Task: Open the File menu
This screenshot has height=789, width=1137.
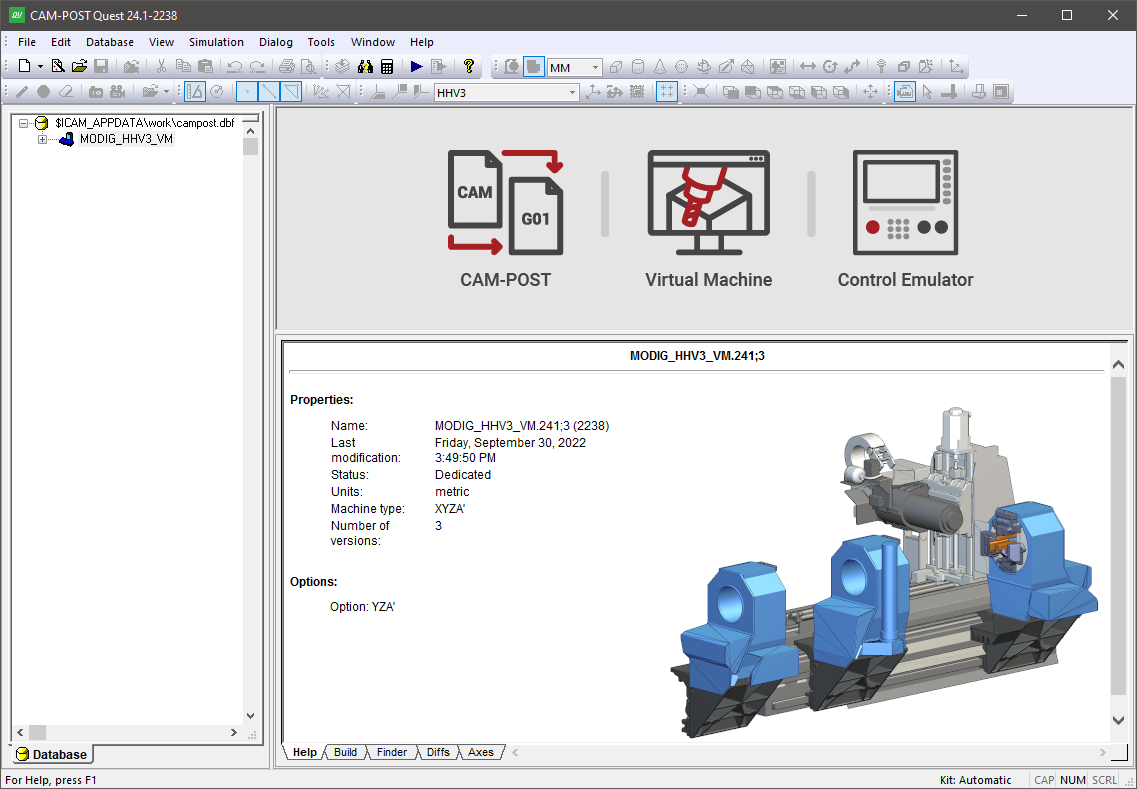Action: (27, 42)
